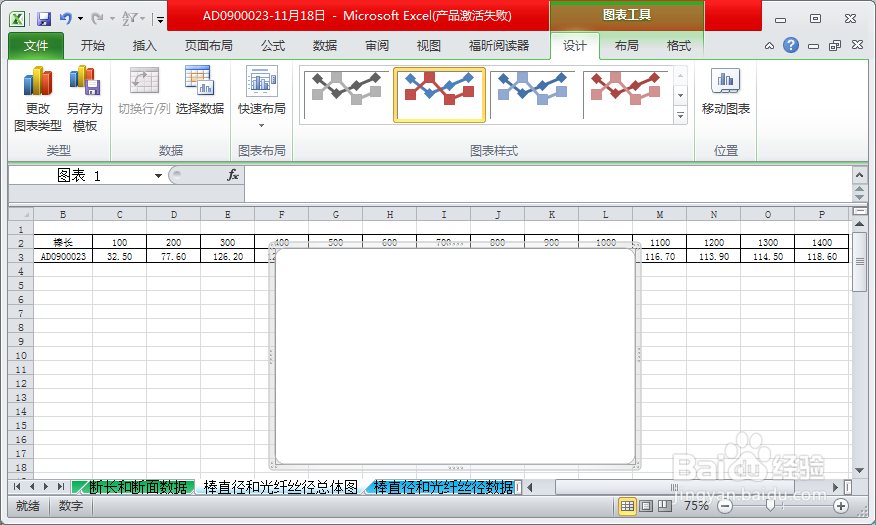Switch to the Home (开始) tab
This screenshot has height=525, width=876.
(x=93, y=46)
